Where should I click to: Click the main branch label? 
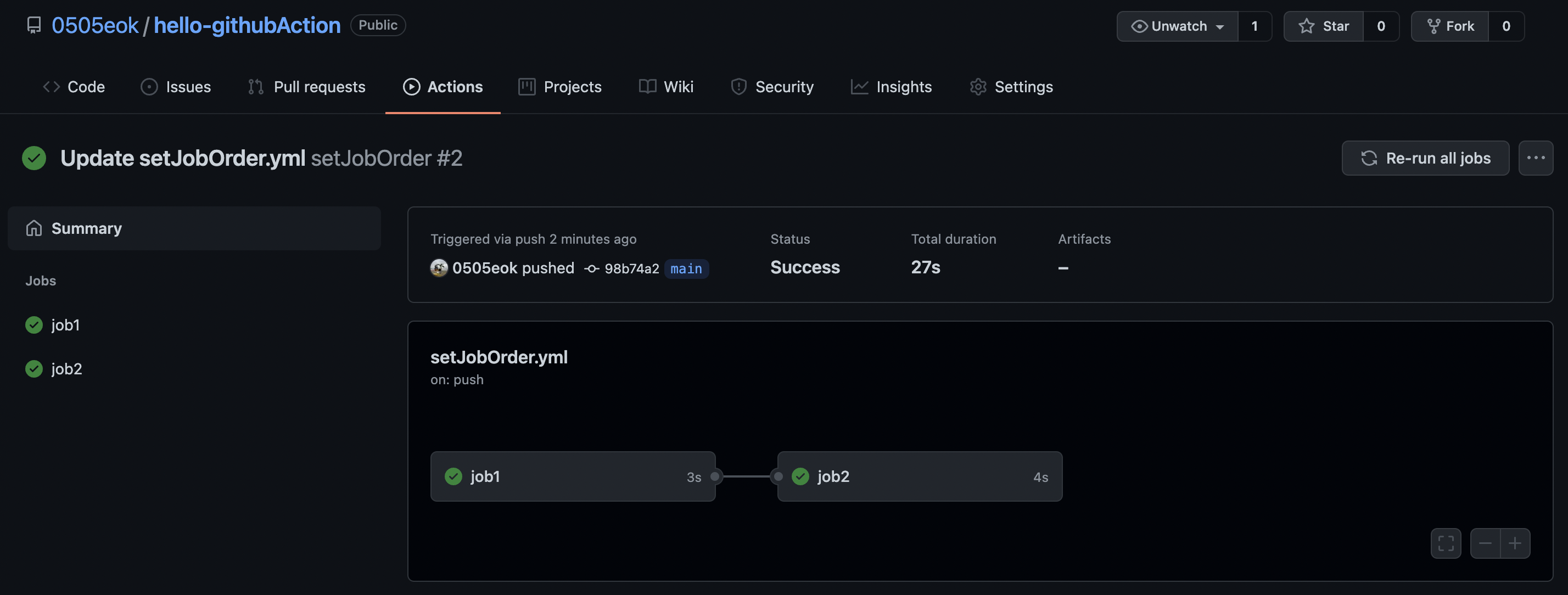686,268
